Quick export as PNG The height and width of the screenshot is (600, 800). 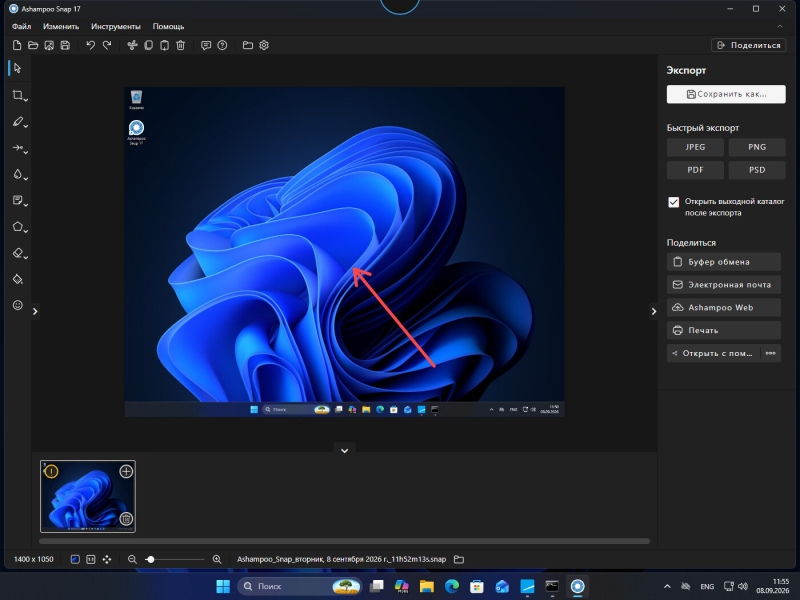(x=757, y=147)
